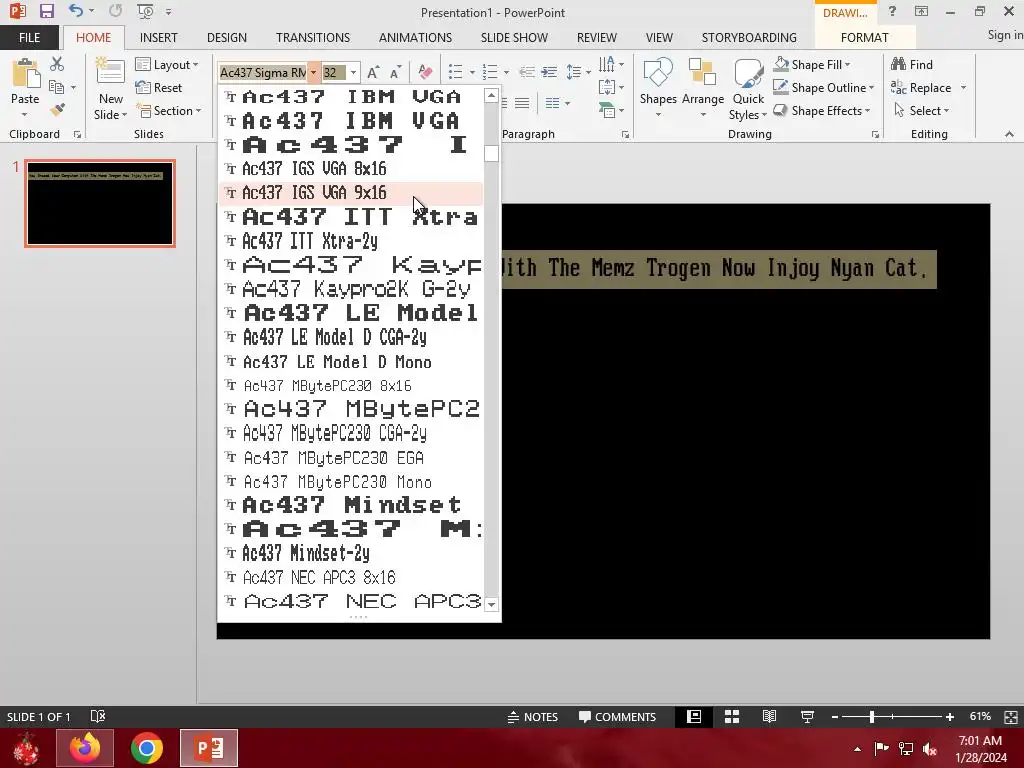The image size is (1024, 768).
Task: Open the Shape Effects dropdown
Action: (822, 110)
